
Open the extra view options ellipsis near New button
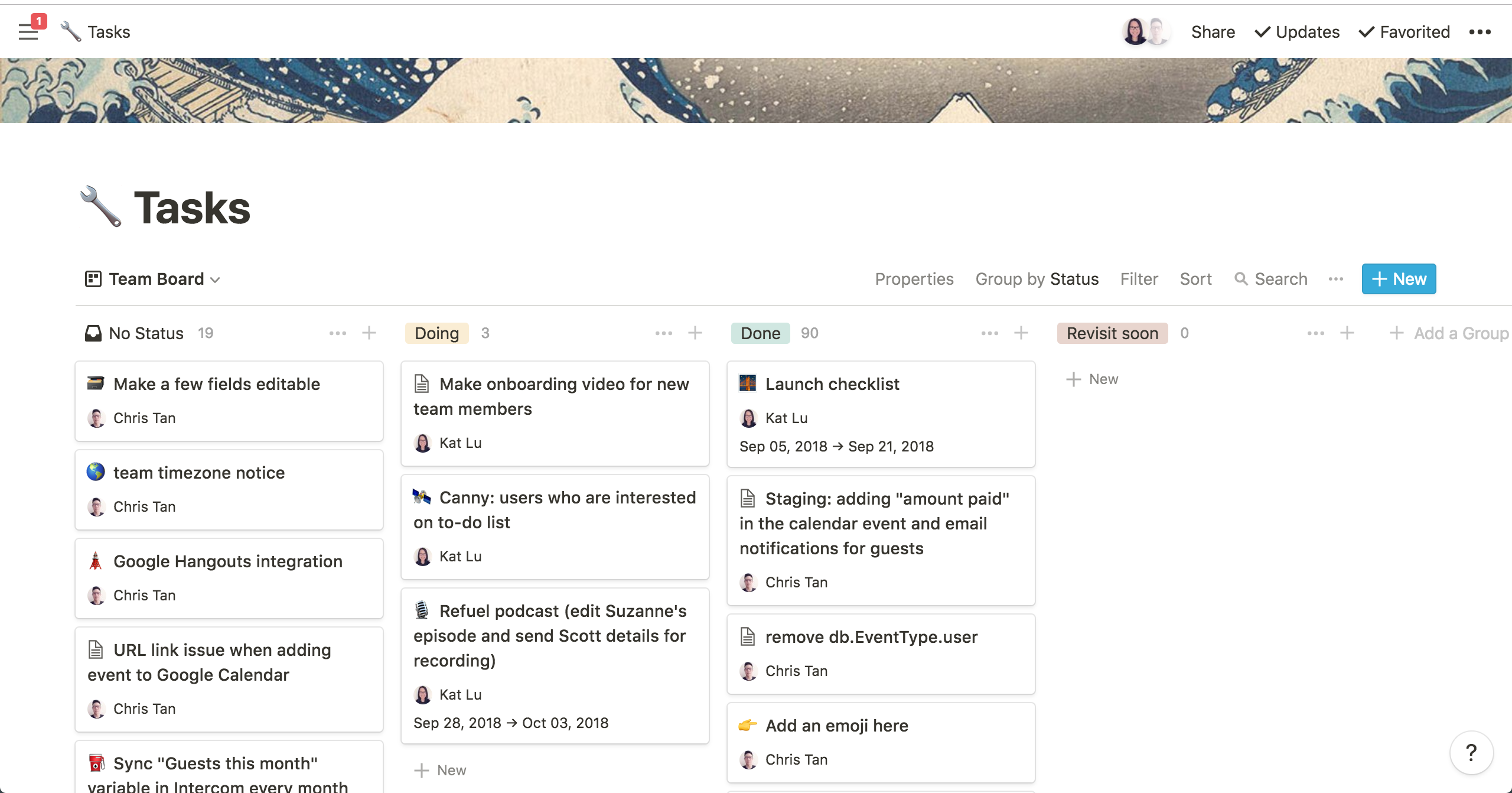[x=1336, y=279]
